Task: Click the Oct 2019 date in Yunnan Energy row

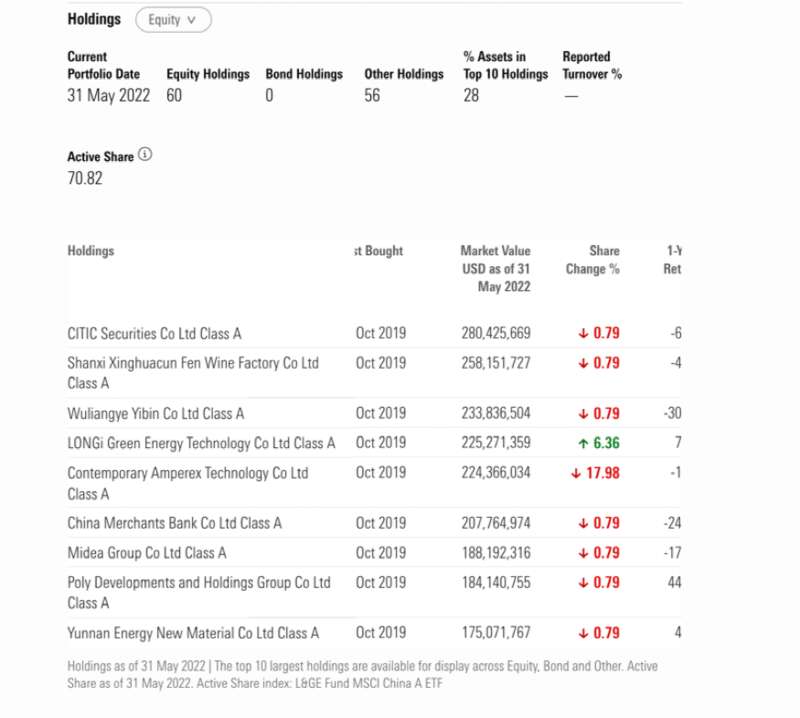Action: coord(381,633)
